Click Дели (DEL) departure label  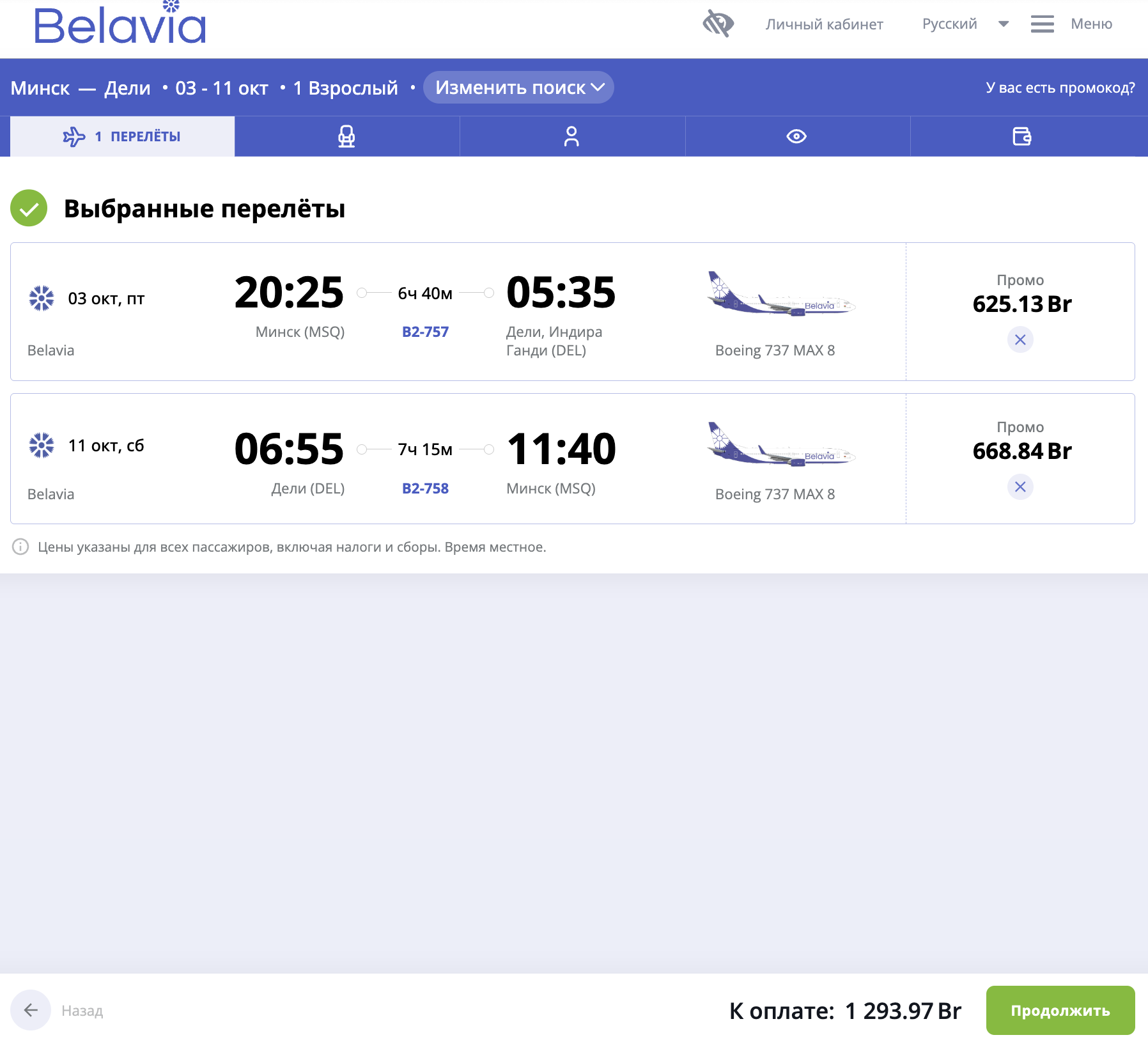click(x=307, y=488)
